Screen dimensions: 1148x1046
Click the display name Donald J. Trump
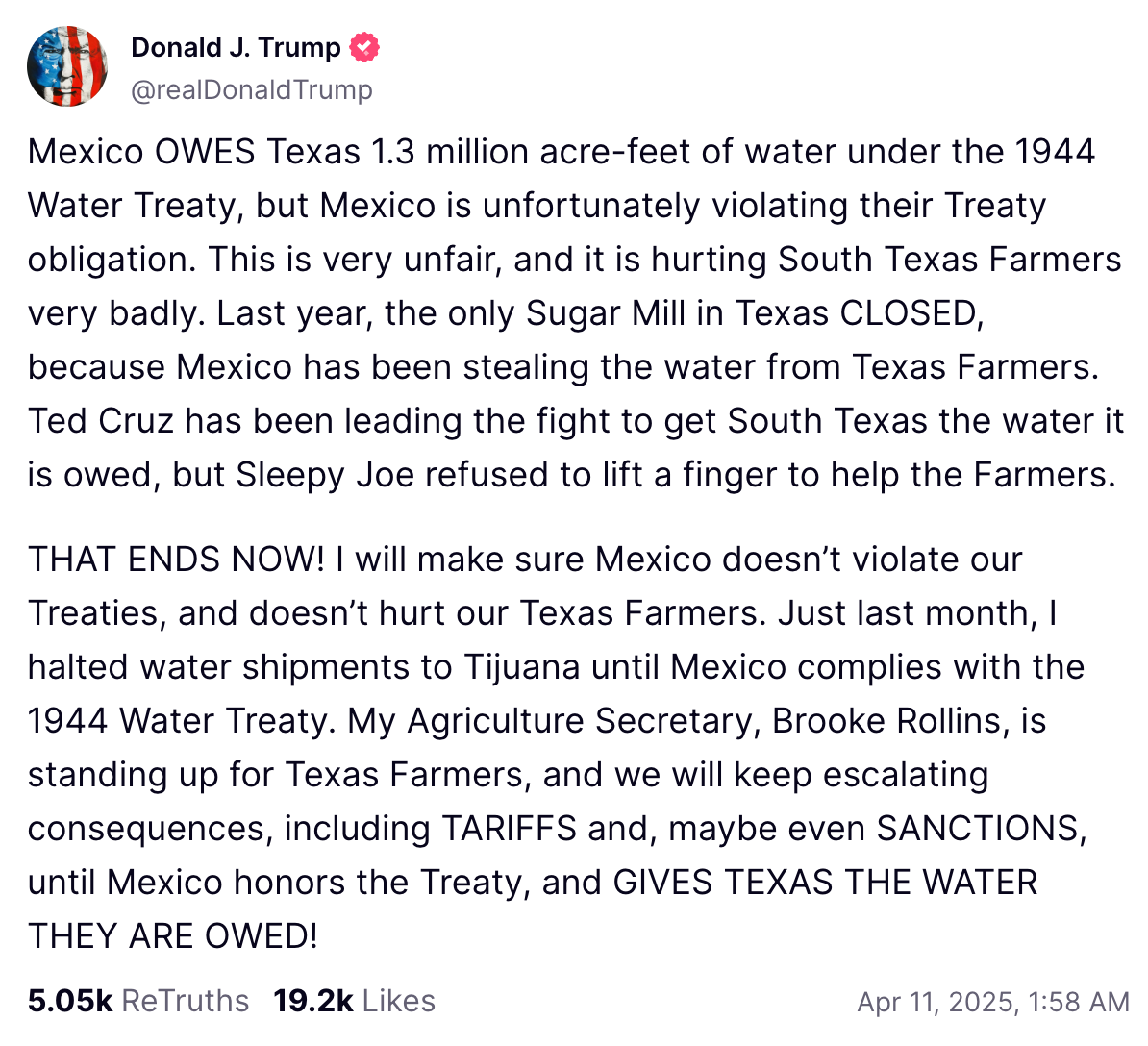point(237,46)
